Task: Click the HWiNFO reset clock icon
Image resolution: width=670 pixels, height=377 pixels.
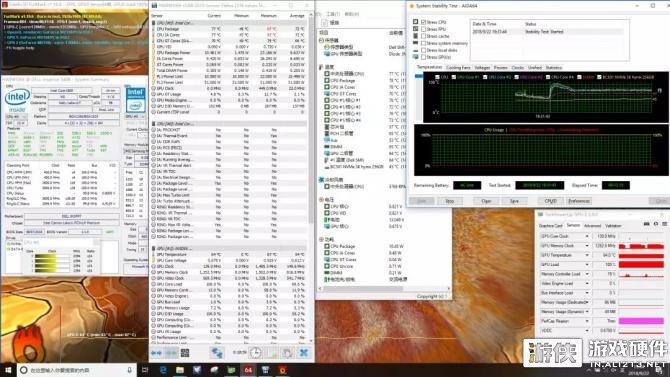Action: pyautogui.click(x=256, y=353)
